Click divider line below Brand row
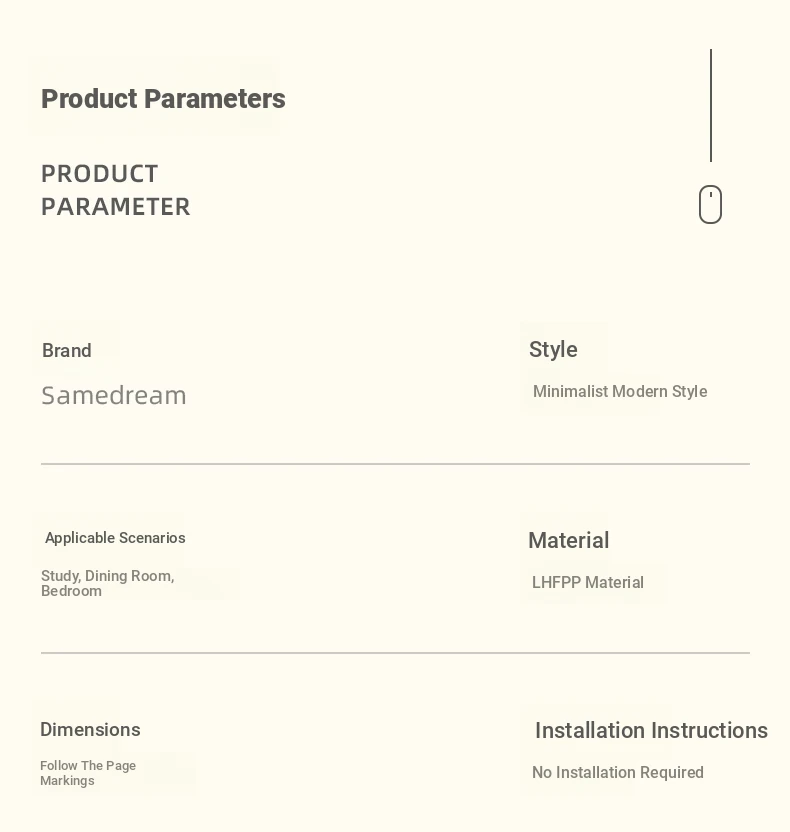The height and width of the screenshot is (832, 790). (395, 464)
